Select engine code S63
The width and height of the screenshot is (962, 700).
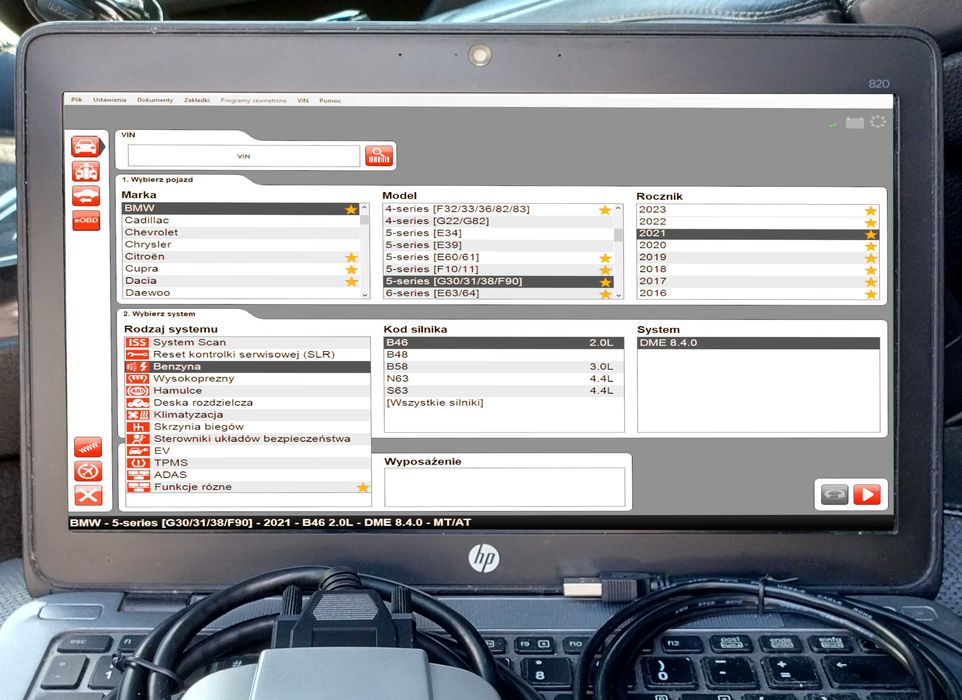(x=504, y=391)
